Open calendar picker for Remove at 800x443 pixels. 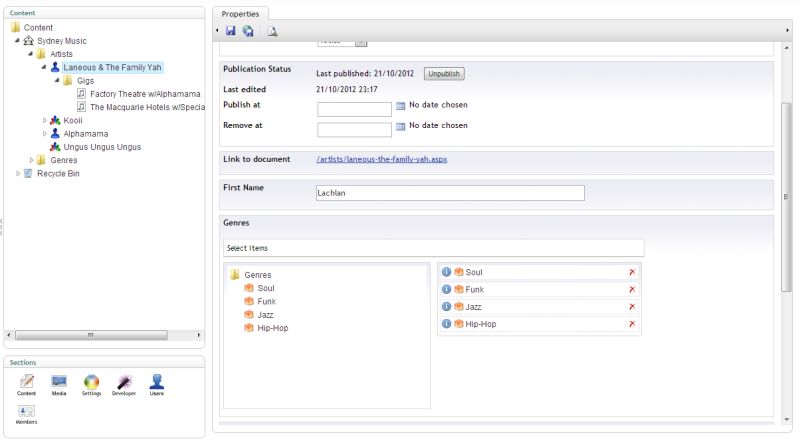(x=401, y=126)
